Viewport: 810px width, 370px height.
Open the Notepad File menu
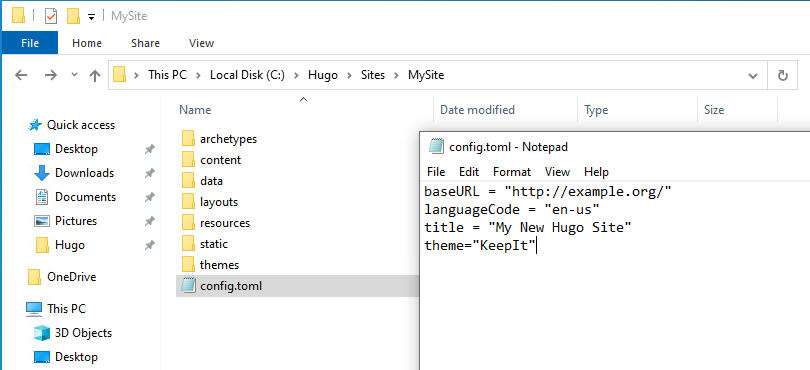point(436,172)
